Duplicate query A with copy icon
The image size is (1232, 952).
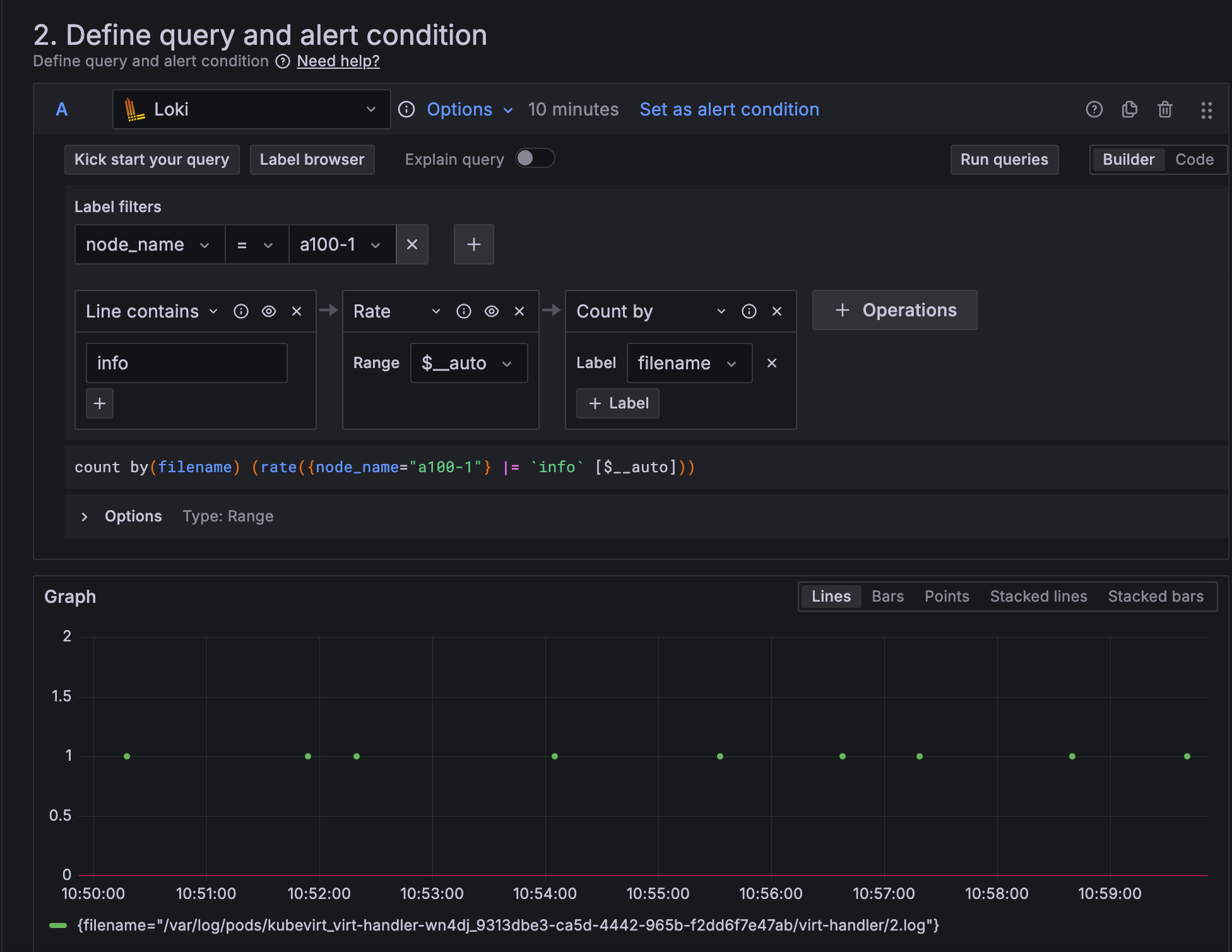click(1129, 110)
